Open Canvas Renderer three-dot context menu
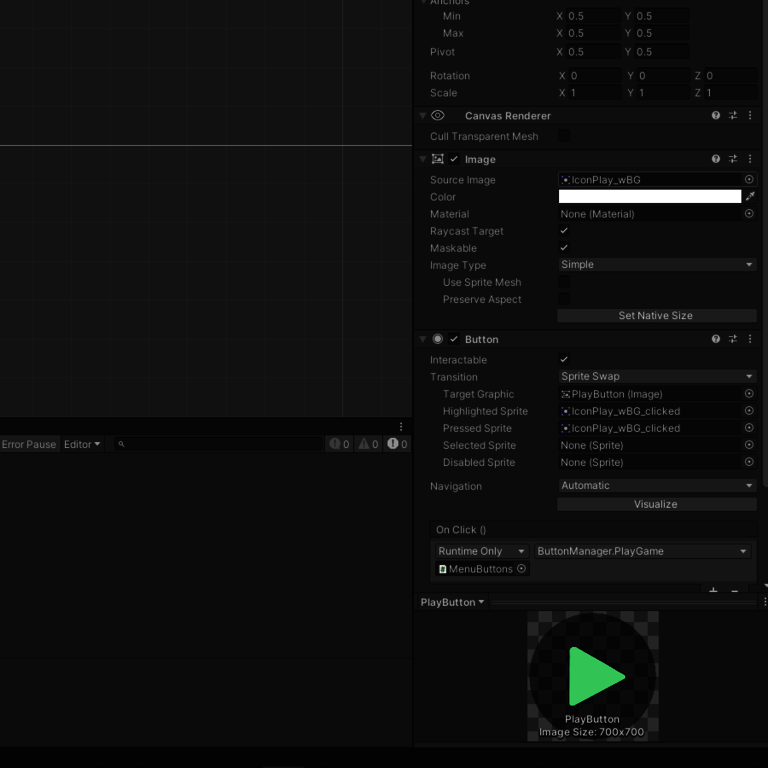This screenshot has width=768, height=768. [x=750, y=116]
